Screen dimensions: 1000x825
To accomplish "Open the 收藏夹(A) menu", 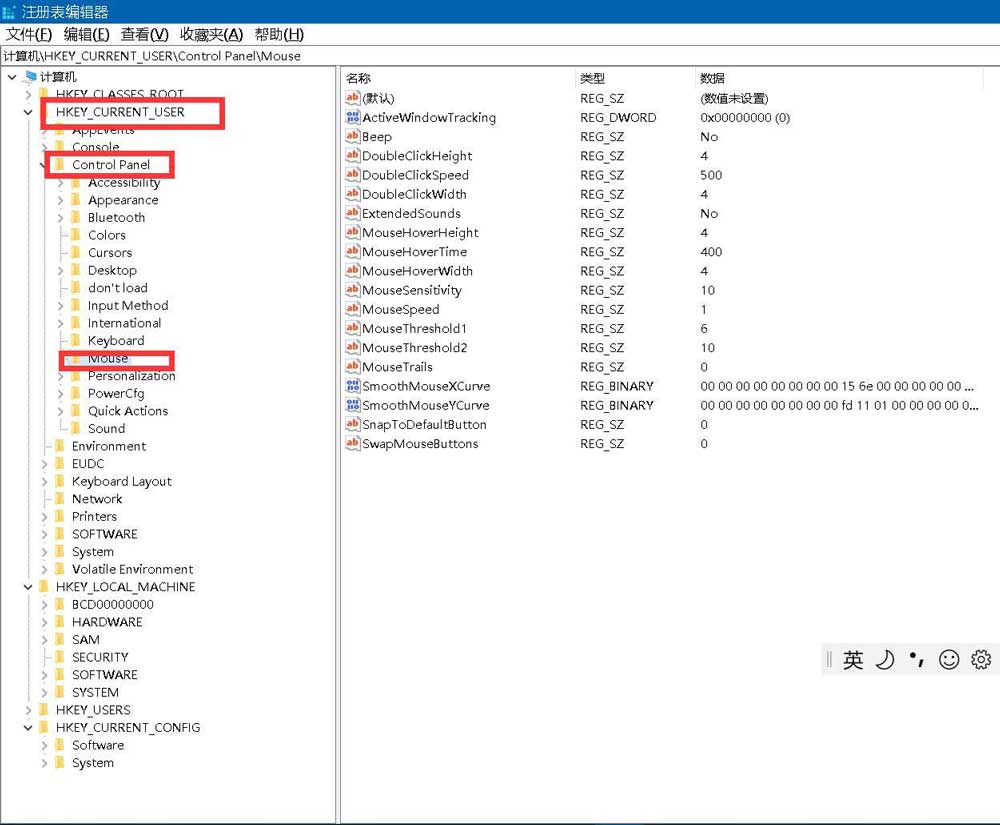I will [211, 34].
